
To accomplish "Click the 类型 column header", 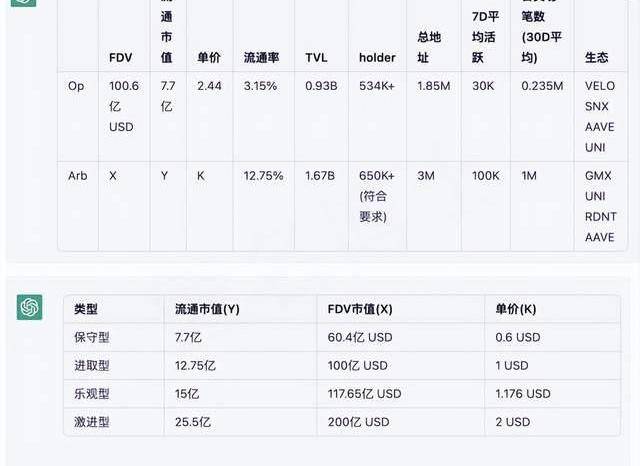I will coord(86,310).
